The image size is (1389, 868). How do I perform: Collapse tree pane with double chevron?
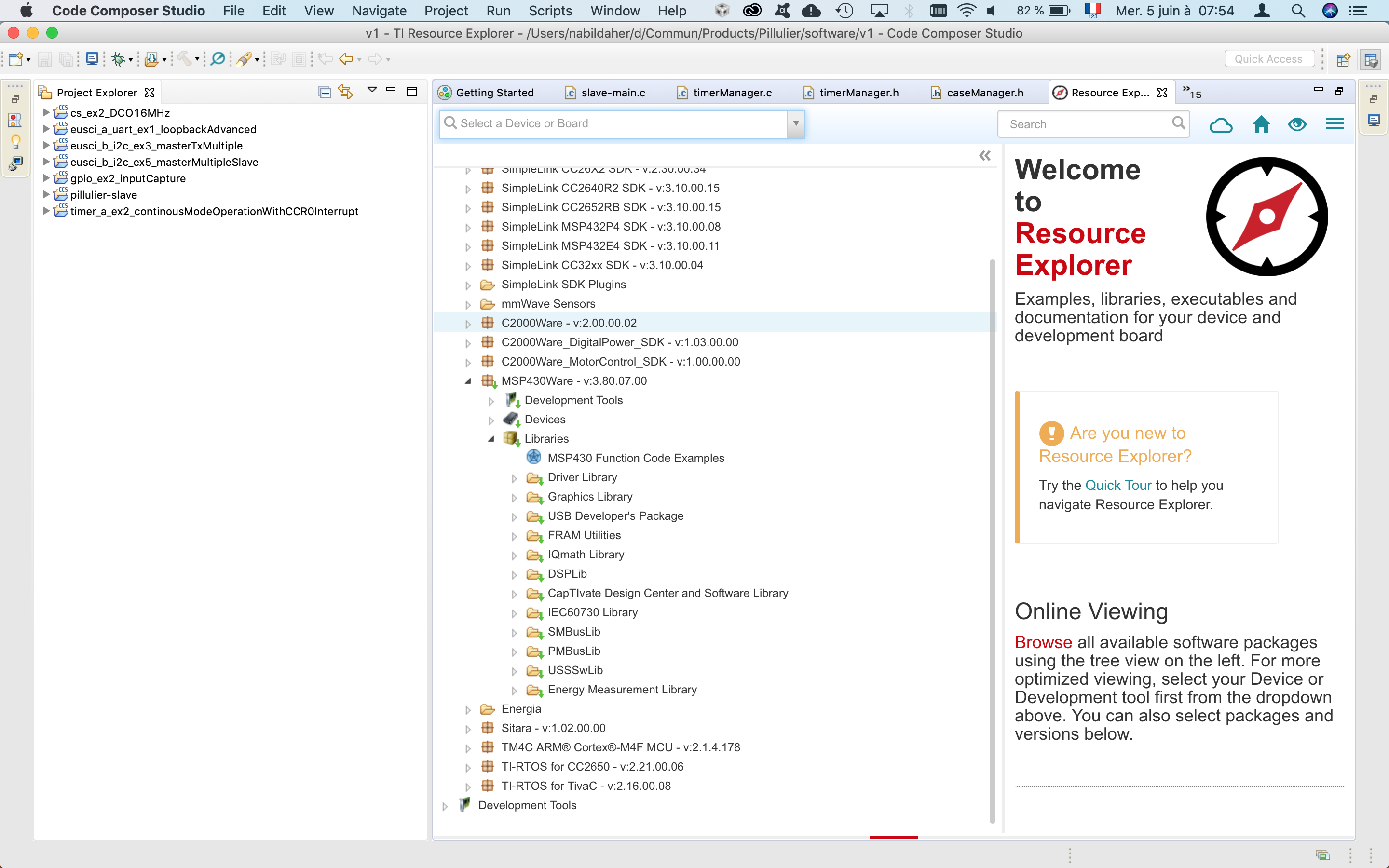point(984,156)
